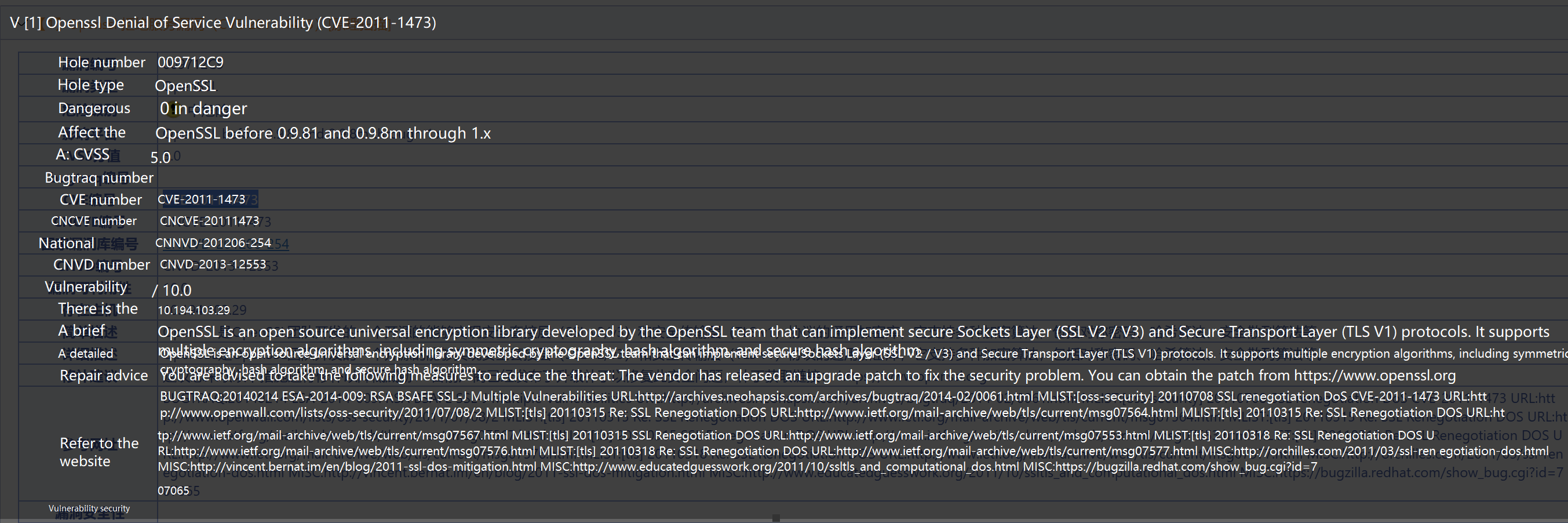The width and height of the screenshot is (1568, 523).
Task: Open the CNNVD-201206-254 national database link
Action: 213,243
